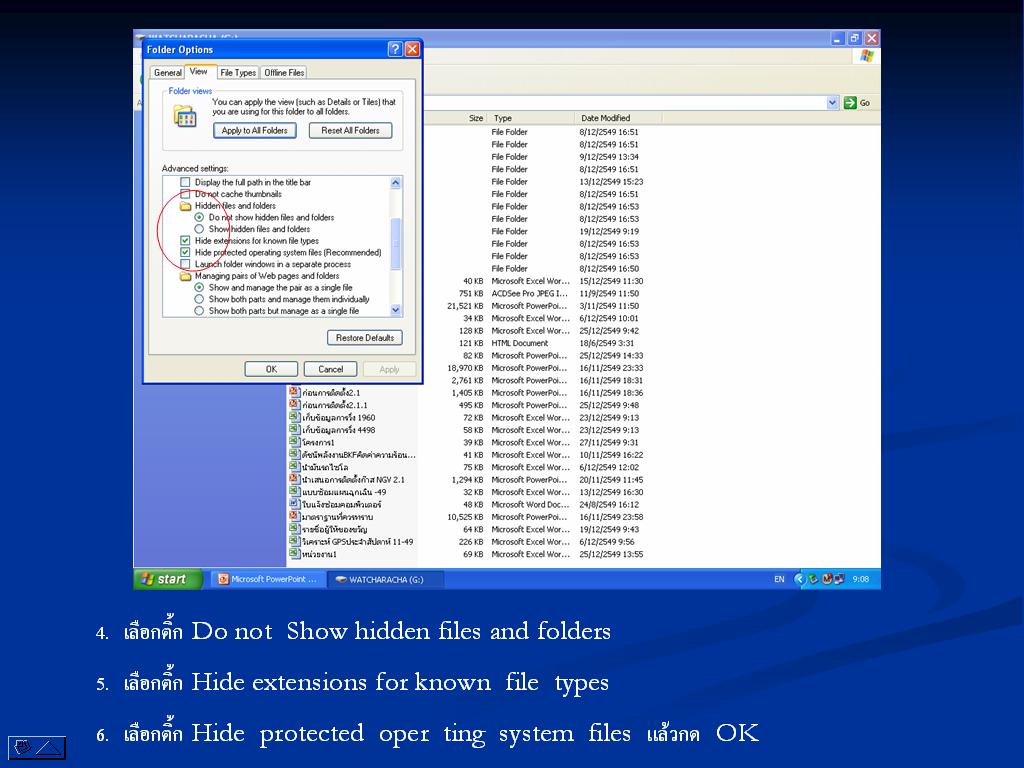Switch to the File Types tab
The image size is (1024, 768).
[238, 72]
